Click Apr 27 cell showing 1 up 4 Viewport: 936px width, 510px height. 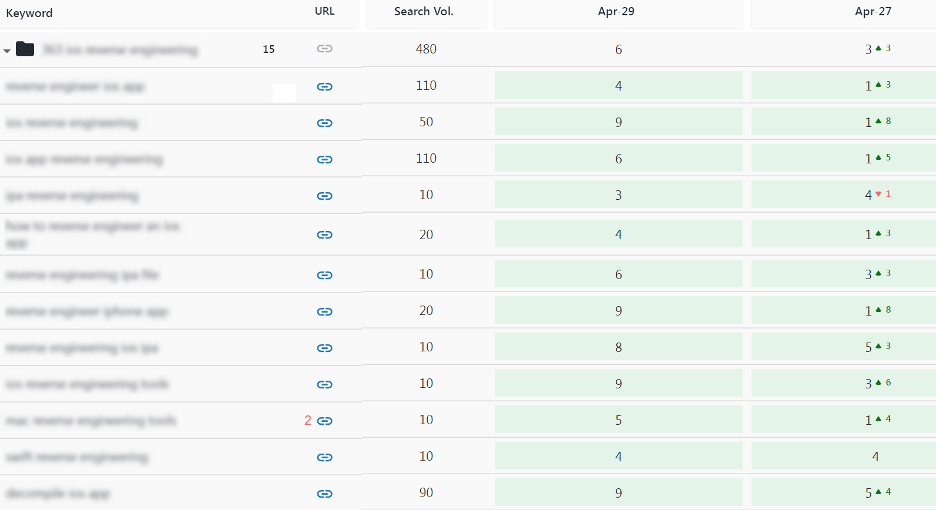click(843, 420)
